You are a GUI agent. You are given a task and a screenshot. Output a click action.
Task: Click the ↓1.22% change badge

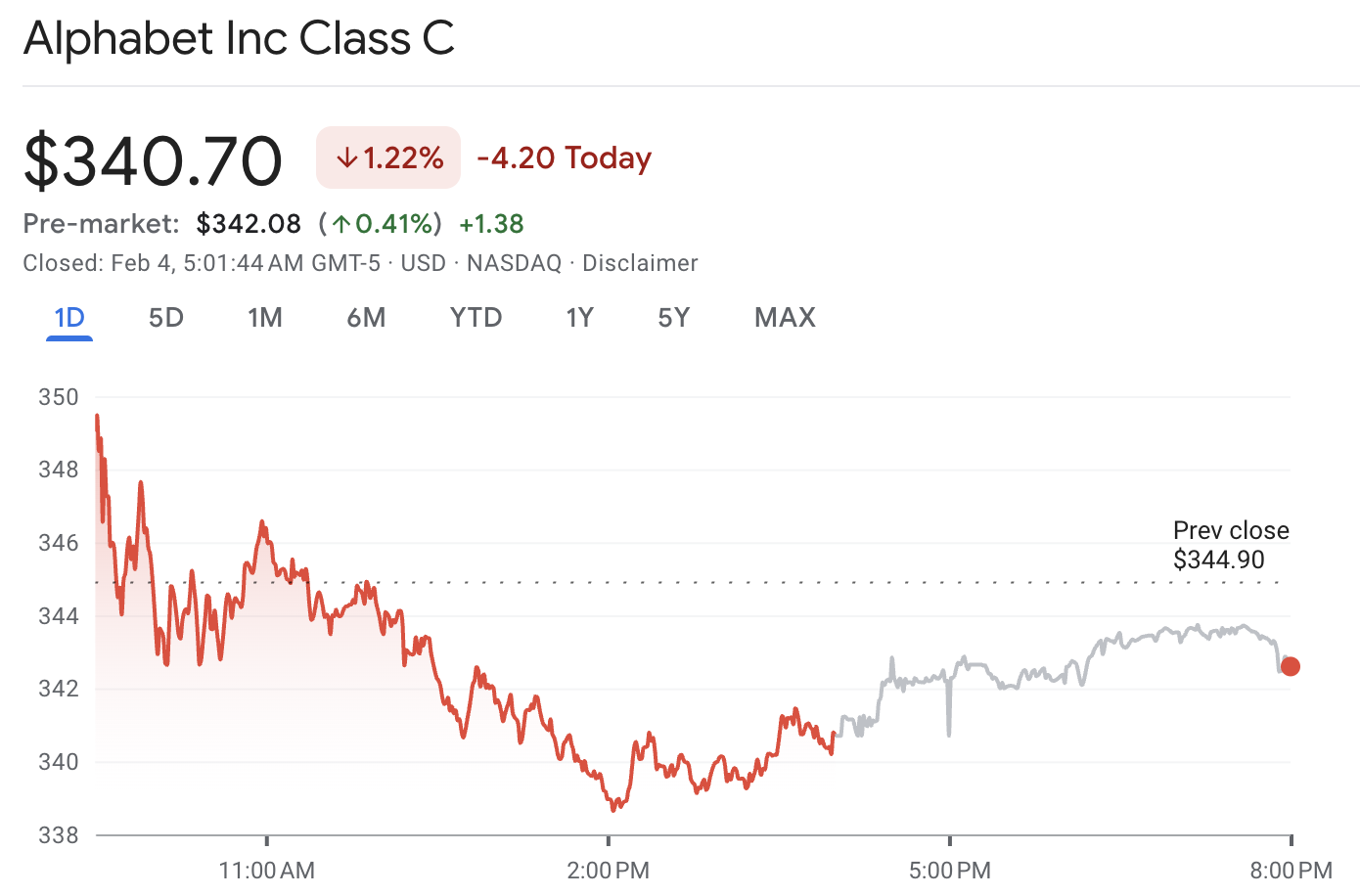387,157
